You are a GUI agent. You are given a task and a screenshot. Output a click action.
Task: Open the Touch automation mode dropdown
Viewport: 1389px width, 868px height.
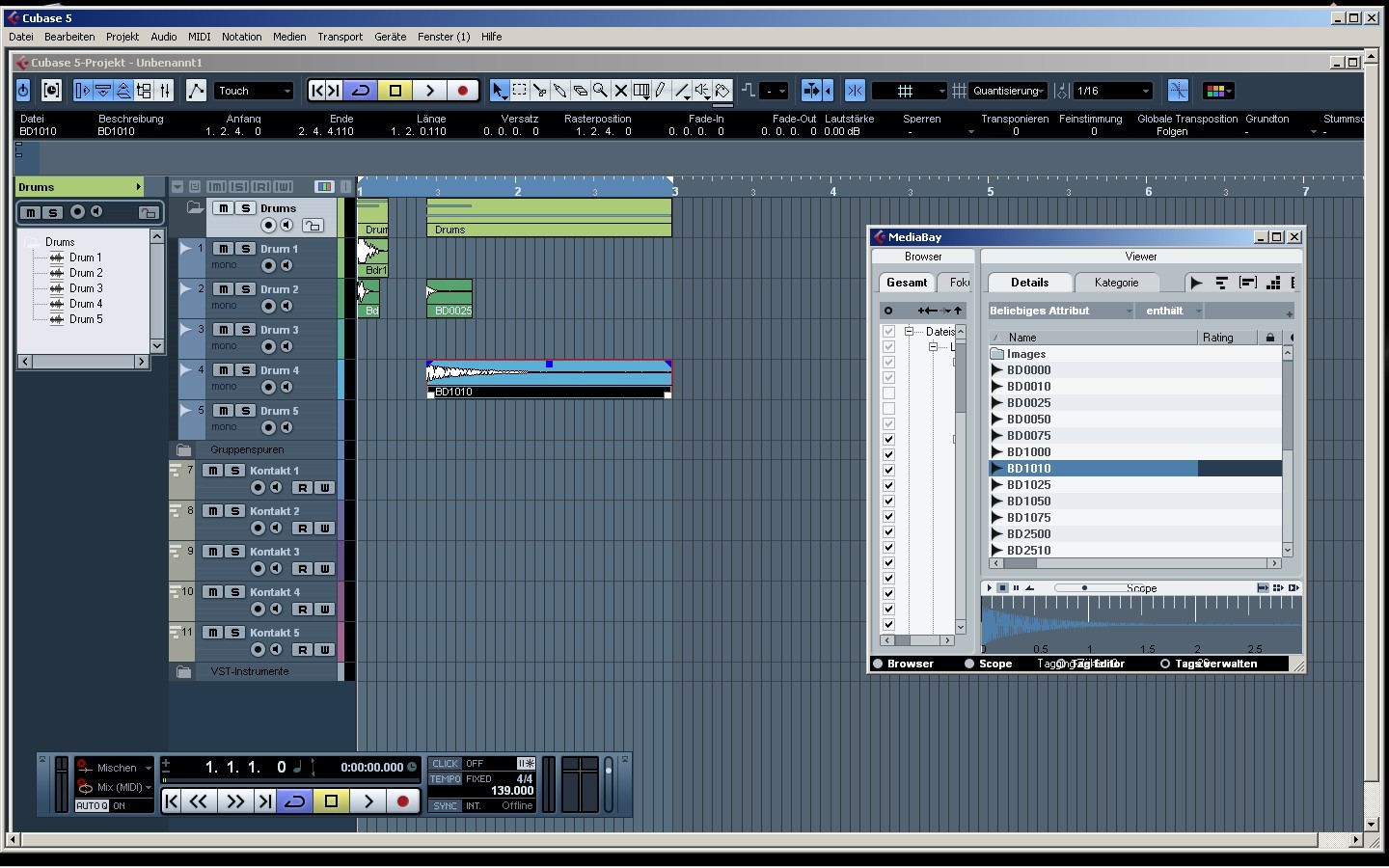click(x=254, y=91)
